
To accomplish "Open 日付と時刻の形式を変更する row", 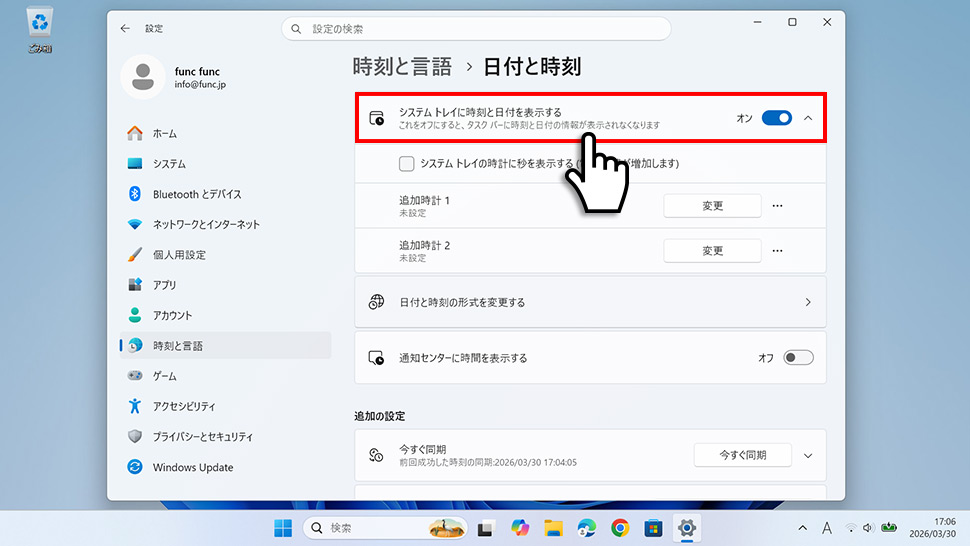I will pyautogui.click(x=590, y=302).
